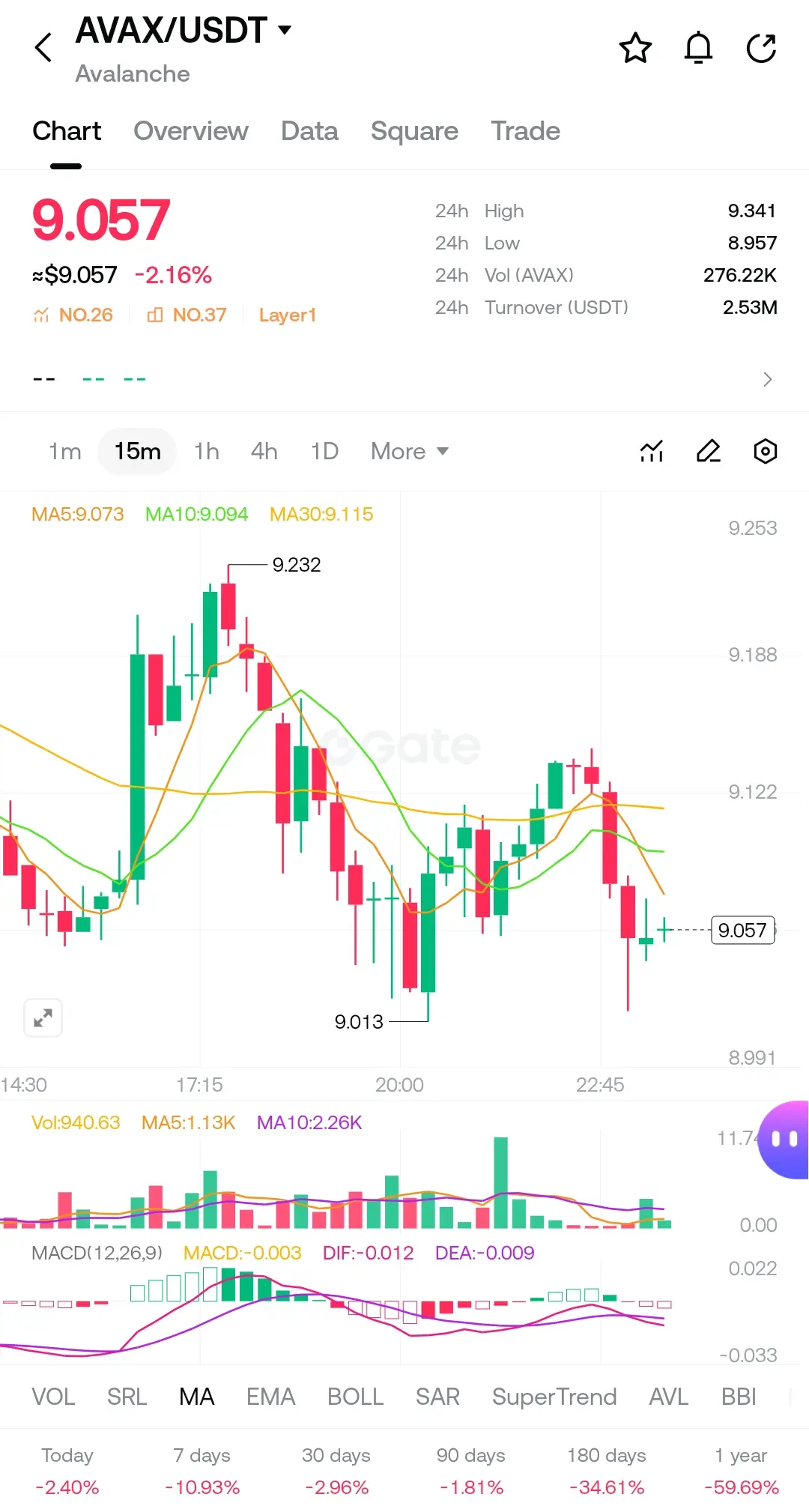Select the 1h timeframe

[206, 451]
